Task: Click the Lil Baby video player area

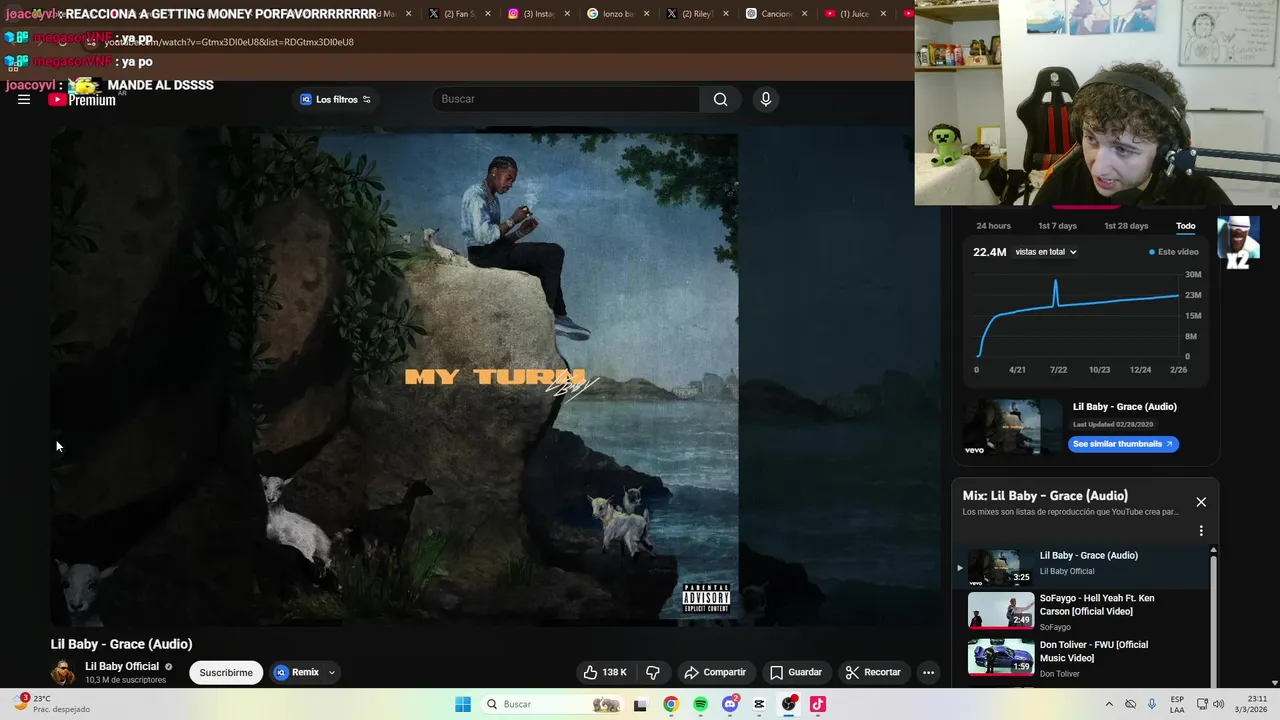Action: point(495,378)
